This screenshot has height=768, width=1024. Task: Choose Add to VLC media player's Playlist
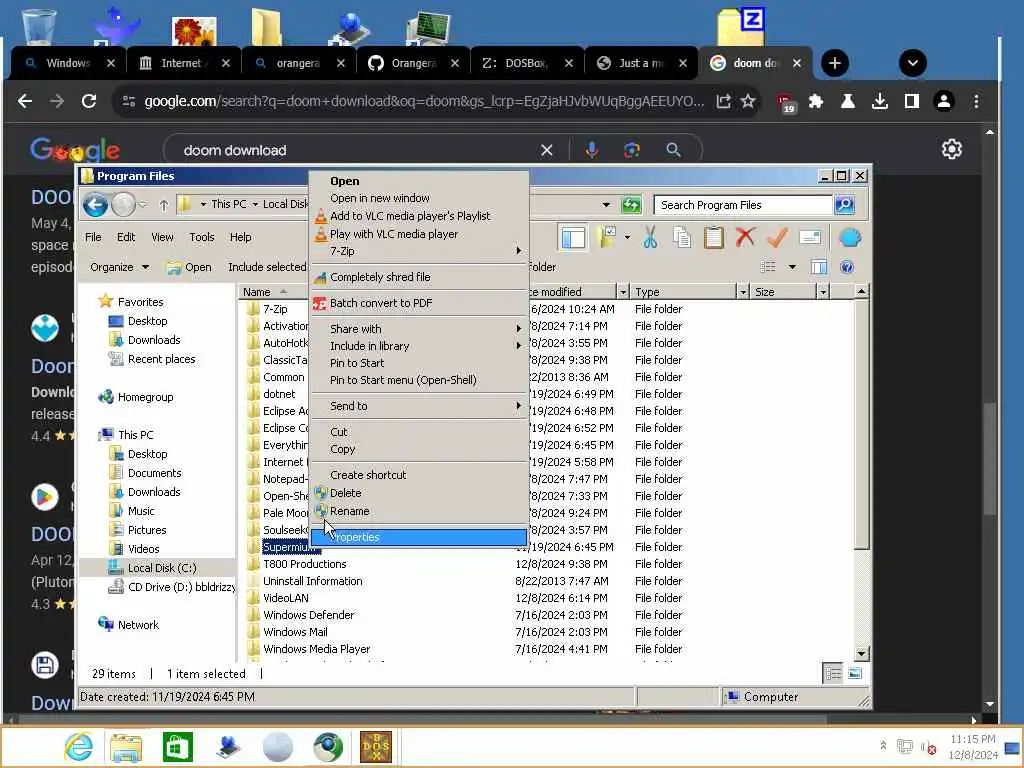pos(409,216)
